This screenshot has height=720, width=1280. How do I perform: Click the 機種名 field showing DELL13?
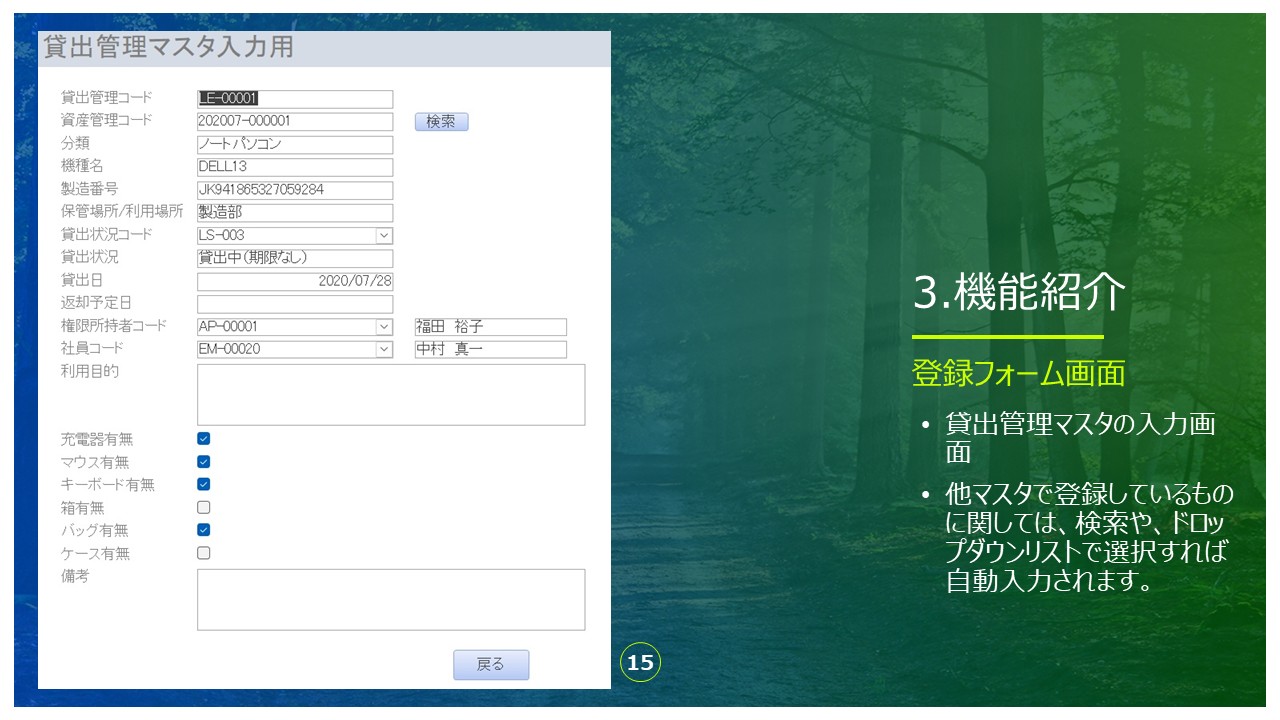pos(295,167)
